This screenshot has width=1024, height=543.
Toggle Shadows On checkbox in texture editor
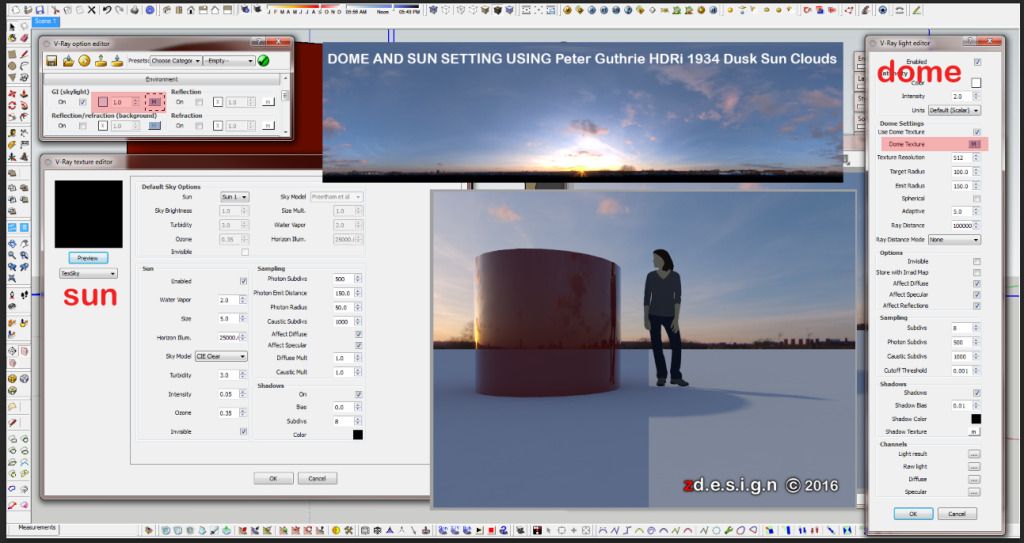[x=359, y=394]
